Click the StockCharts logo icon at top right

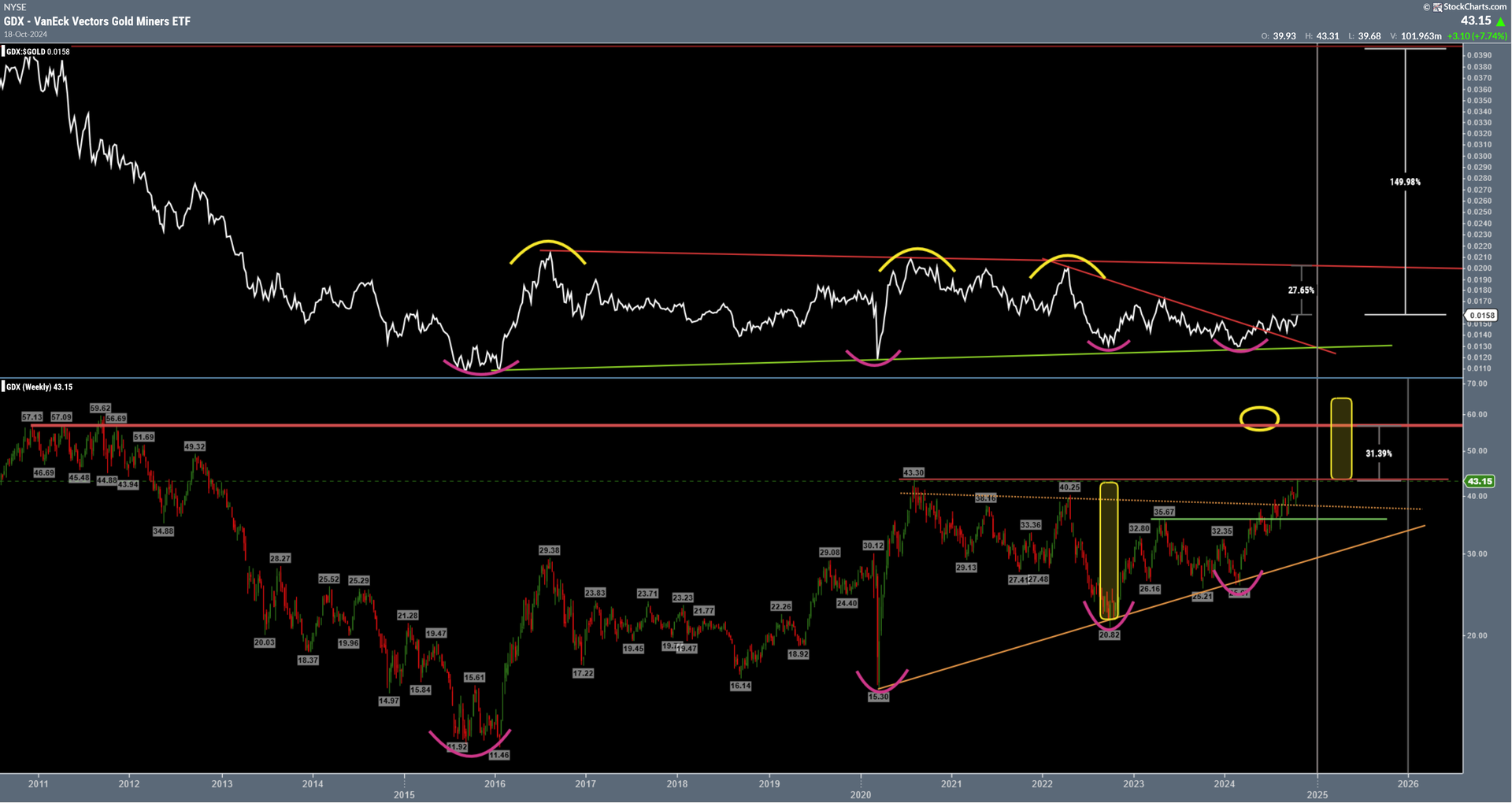[1437, 7]
